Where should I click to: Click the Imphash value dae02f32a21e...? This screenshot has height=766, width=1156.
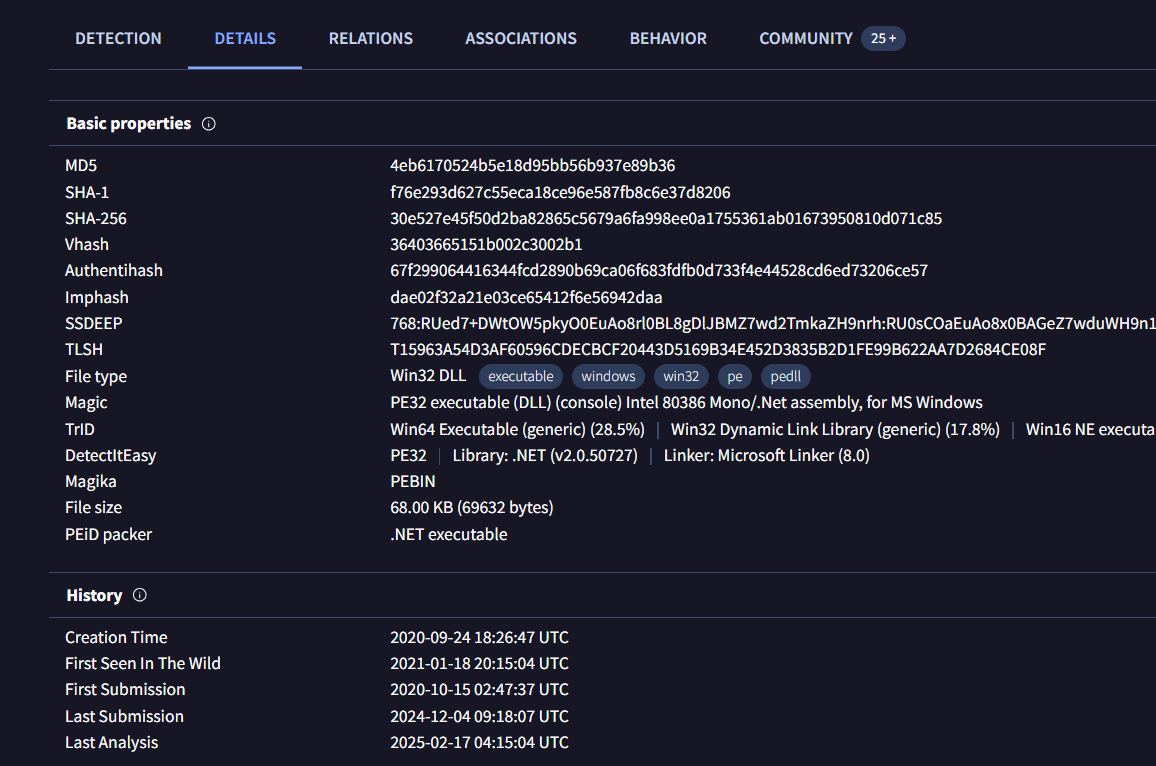[x=526, y=298]
